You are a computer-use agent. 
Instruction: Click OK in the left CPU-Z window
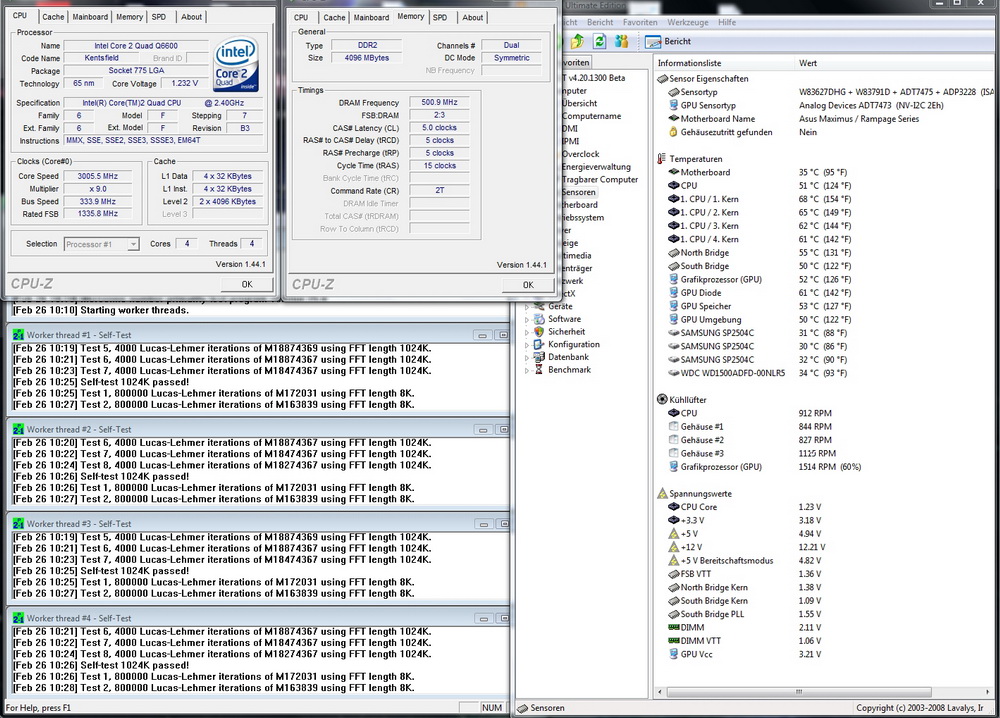(x=247, y=284)
